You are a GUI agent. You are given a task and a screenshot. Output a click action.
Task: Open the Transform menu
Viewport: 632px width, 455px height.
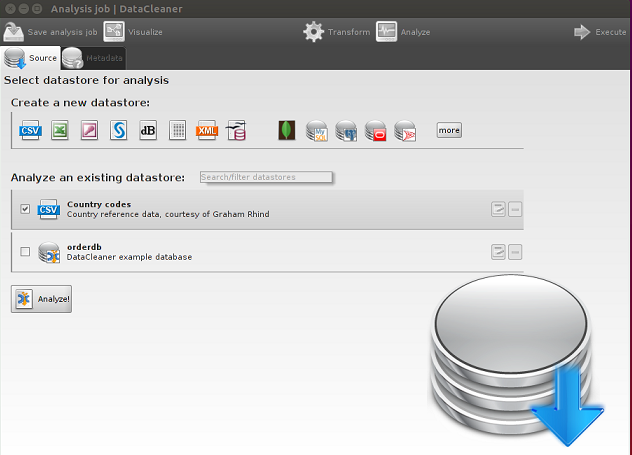tap(337, 32)
